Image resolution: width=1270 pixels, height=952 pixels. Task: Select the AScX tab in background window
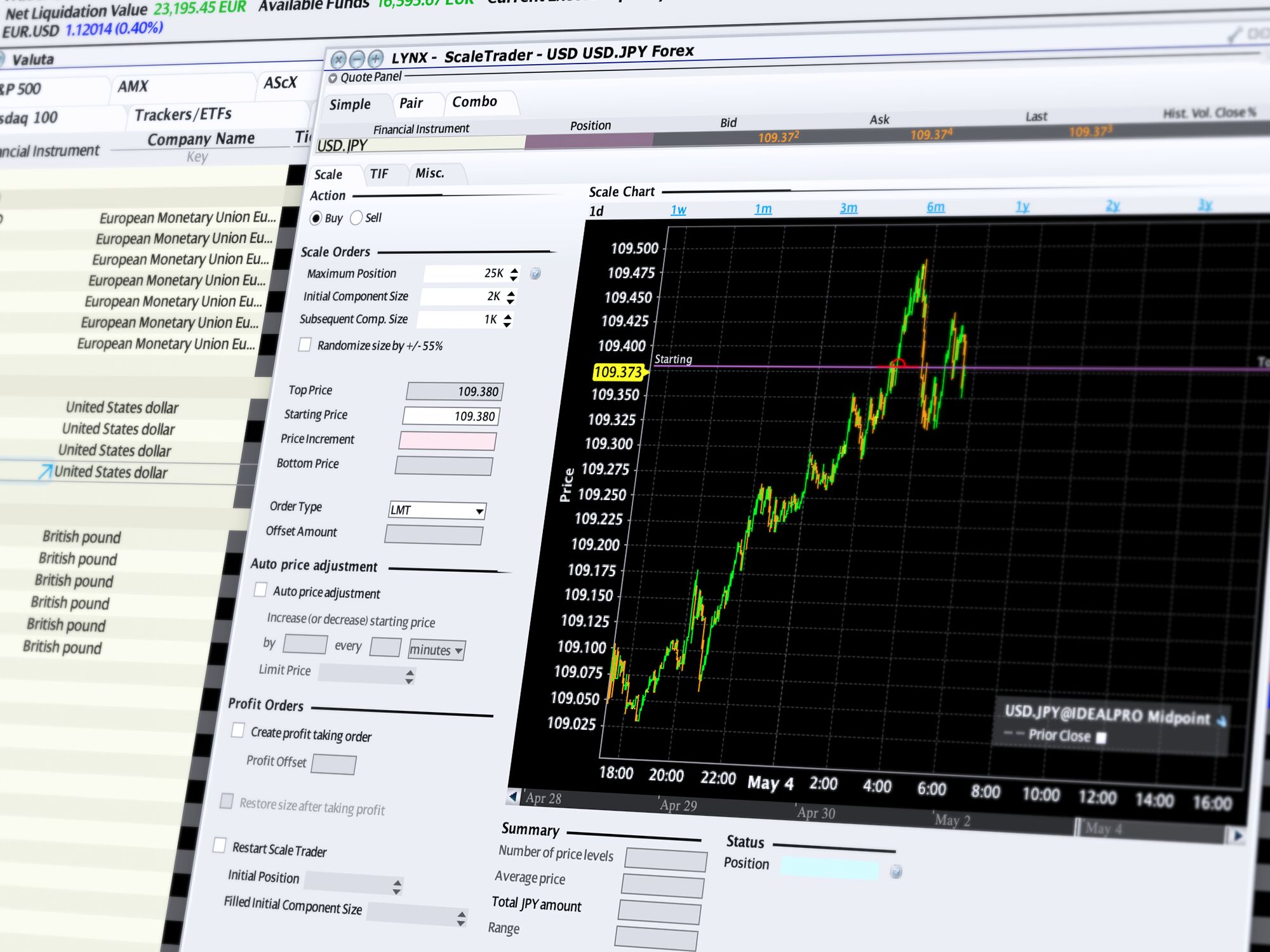pos(280,83)
